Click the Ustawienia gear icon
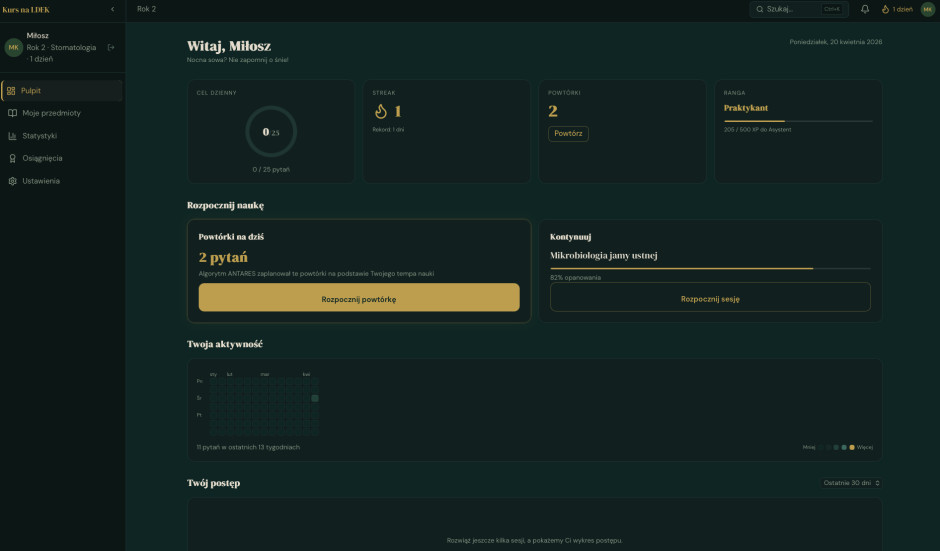 point(12,181)
